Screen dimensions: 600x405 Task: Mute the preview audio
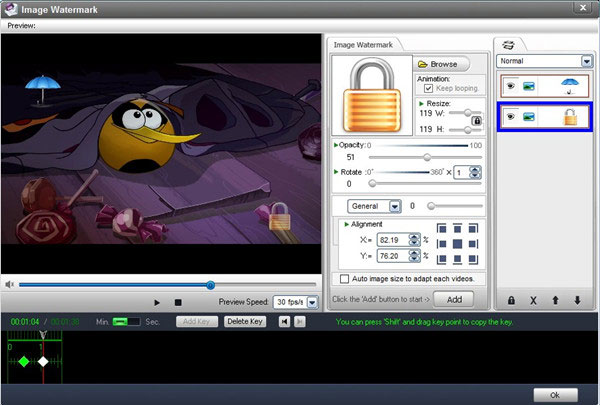[10, 284]
